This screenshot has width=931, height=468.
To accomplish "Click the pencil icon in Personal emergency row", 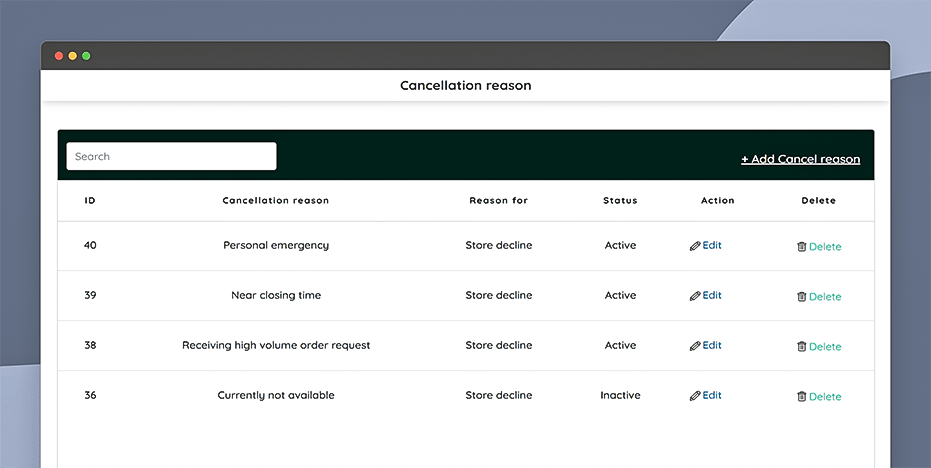I will [695, 246].
